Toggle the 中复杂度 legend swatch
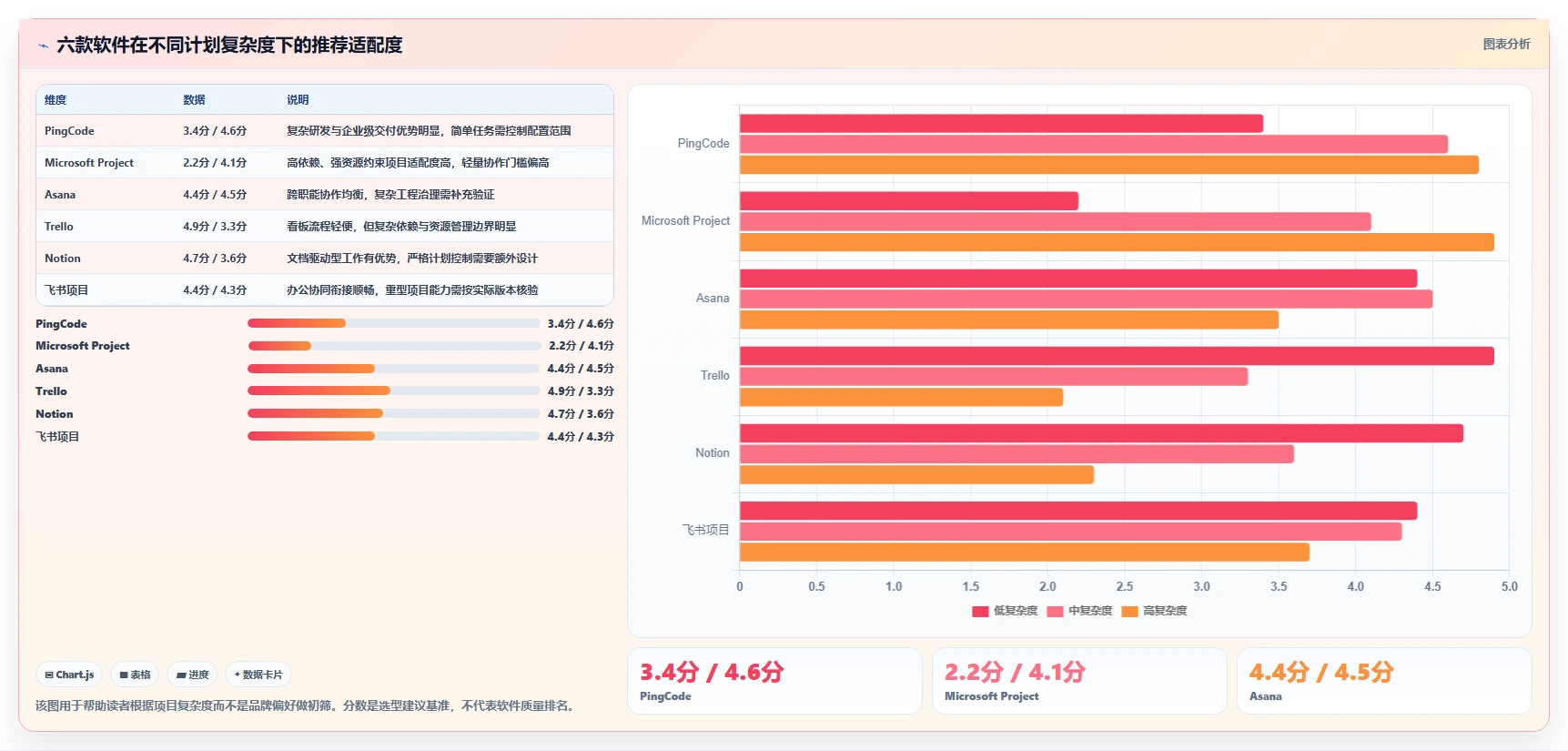This screenshot has height=751, width=1568. click(1055, 612)
